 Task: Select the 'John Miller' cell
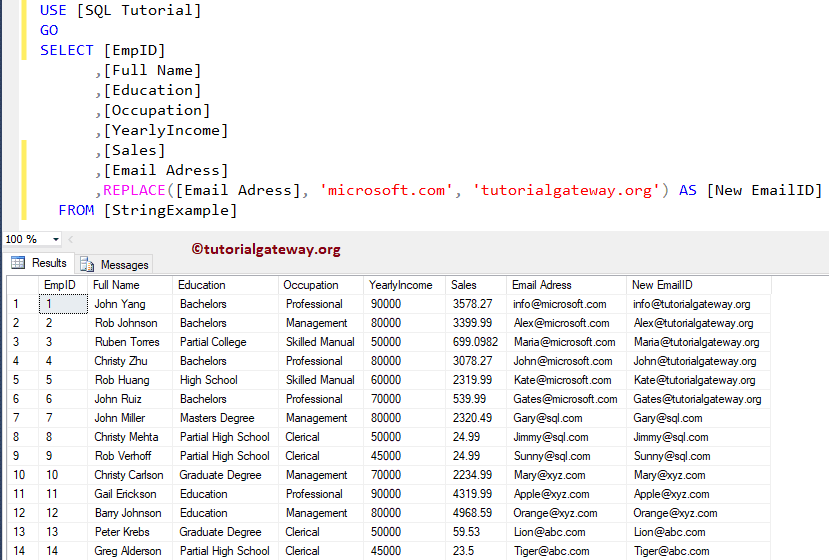pos(130,418)
